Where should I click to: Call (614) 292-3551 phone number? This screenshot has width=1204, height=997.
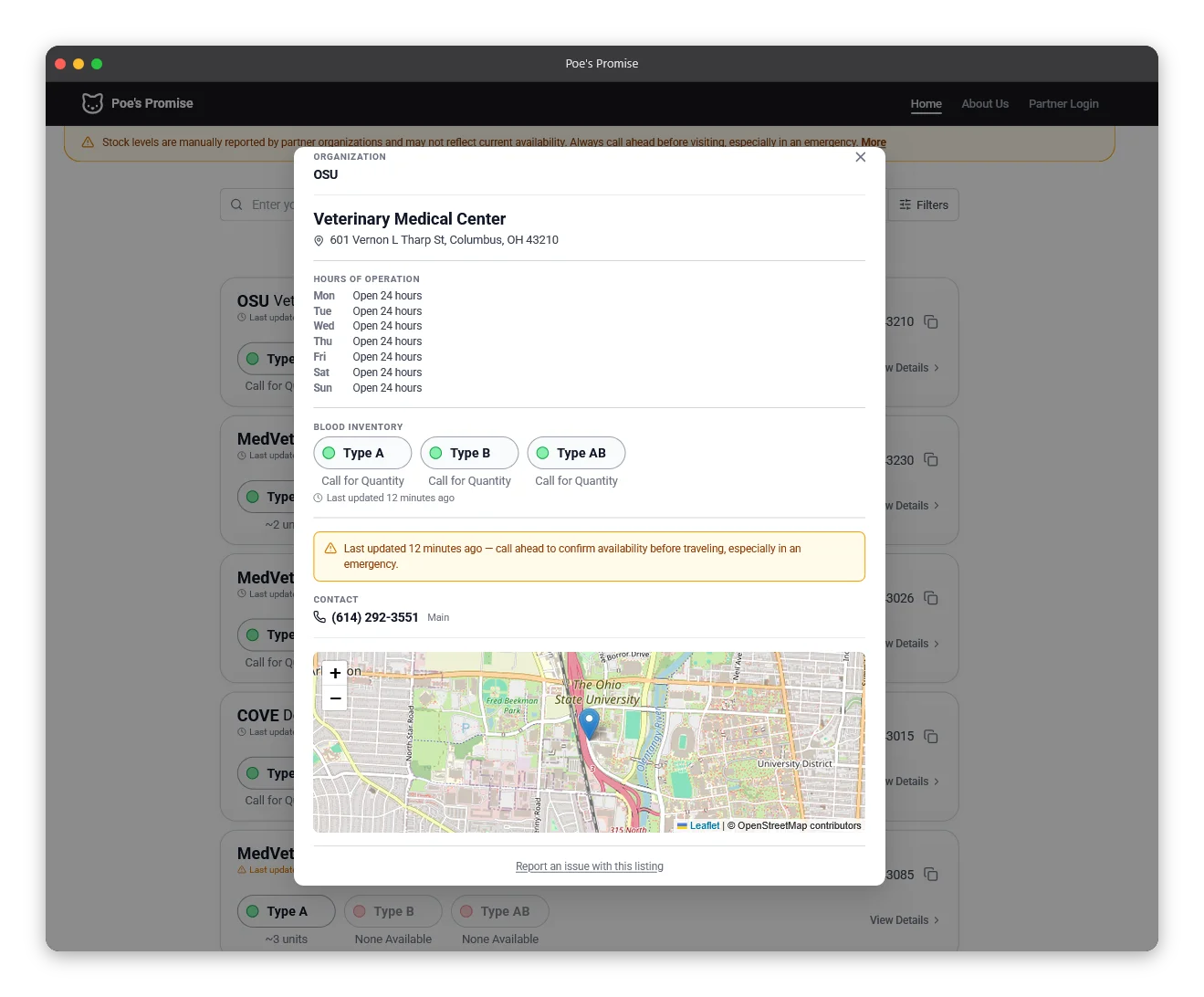coord(375,618)
